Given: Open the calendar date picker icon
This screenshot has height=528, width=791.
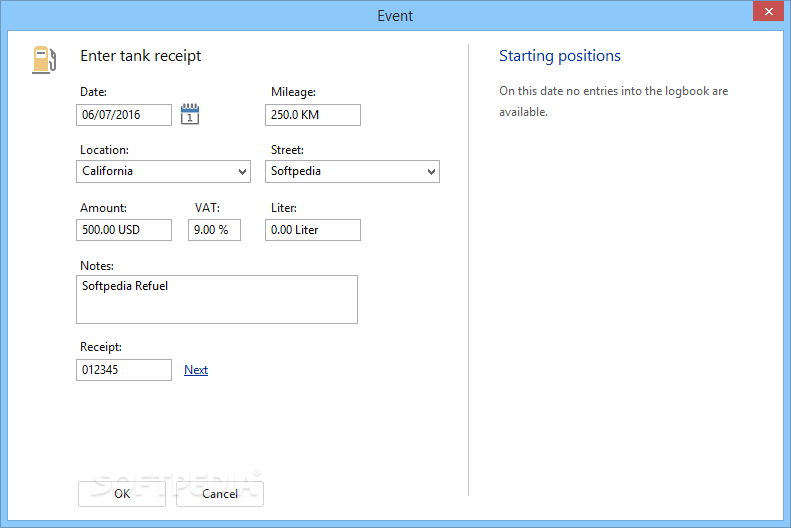Looking at the screenshot, I should click(x=190, y=114).
